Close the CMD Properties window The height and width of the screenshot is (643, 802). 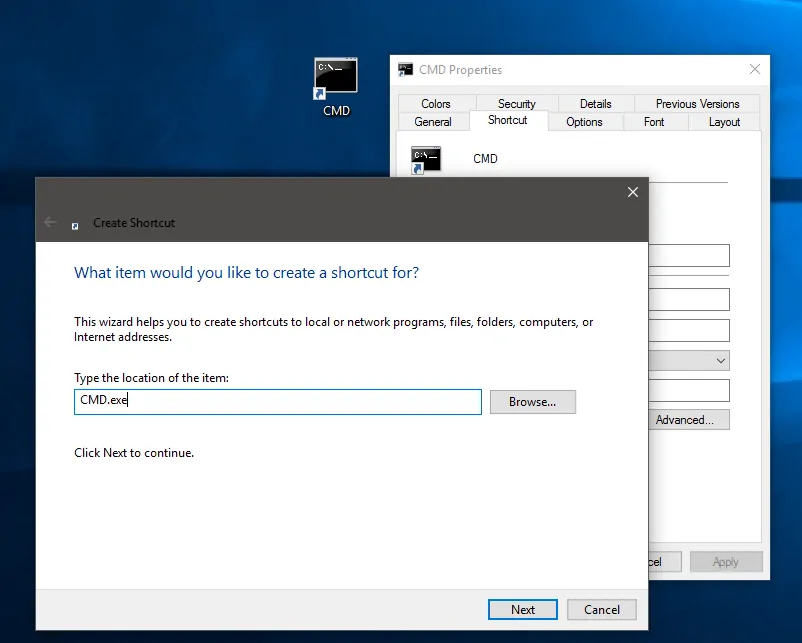754,69
